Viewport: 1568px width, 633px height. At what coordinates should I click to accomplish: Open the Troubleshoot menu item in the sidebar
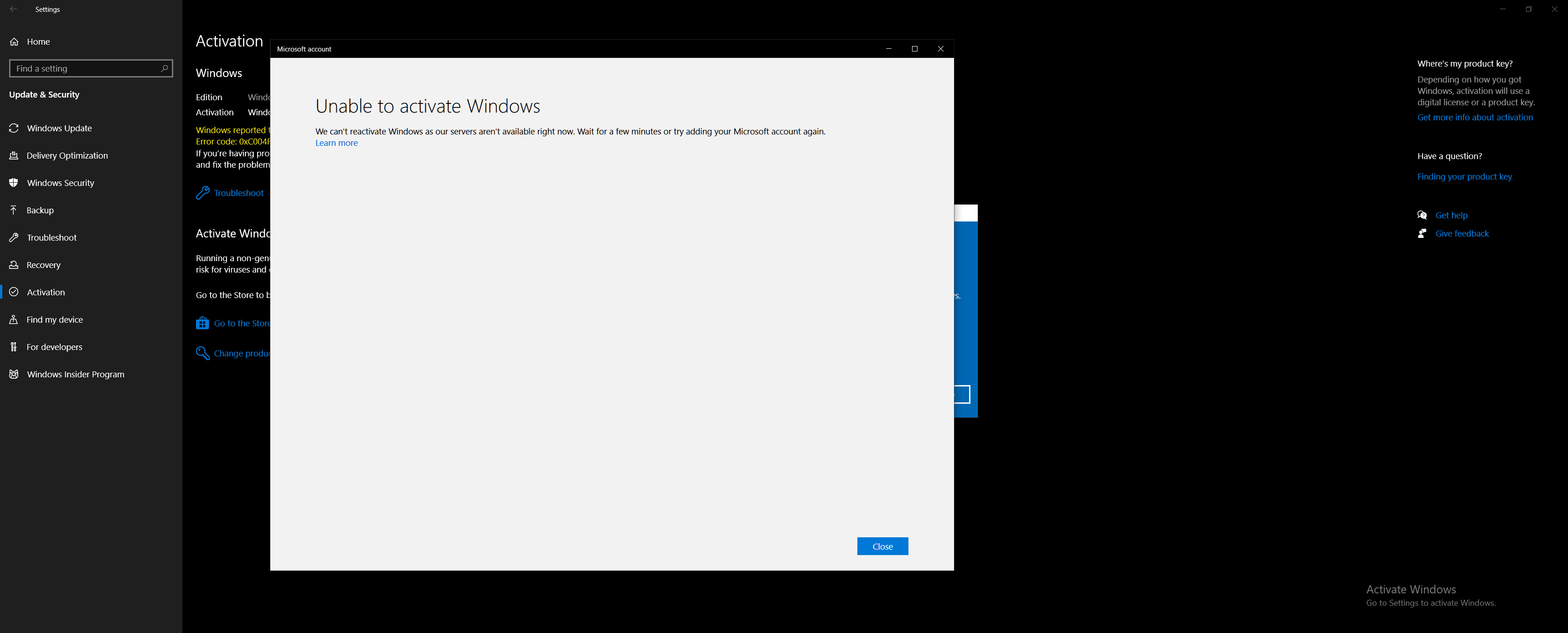click(52, 238)
